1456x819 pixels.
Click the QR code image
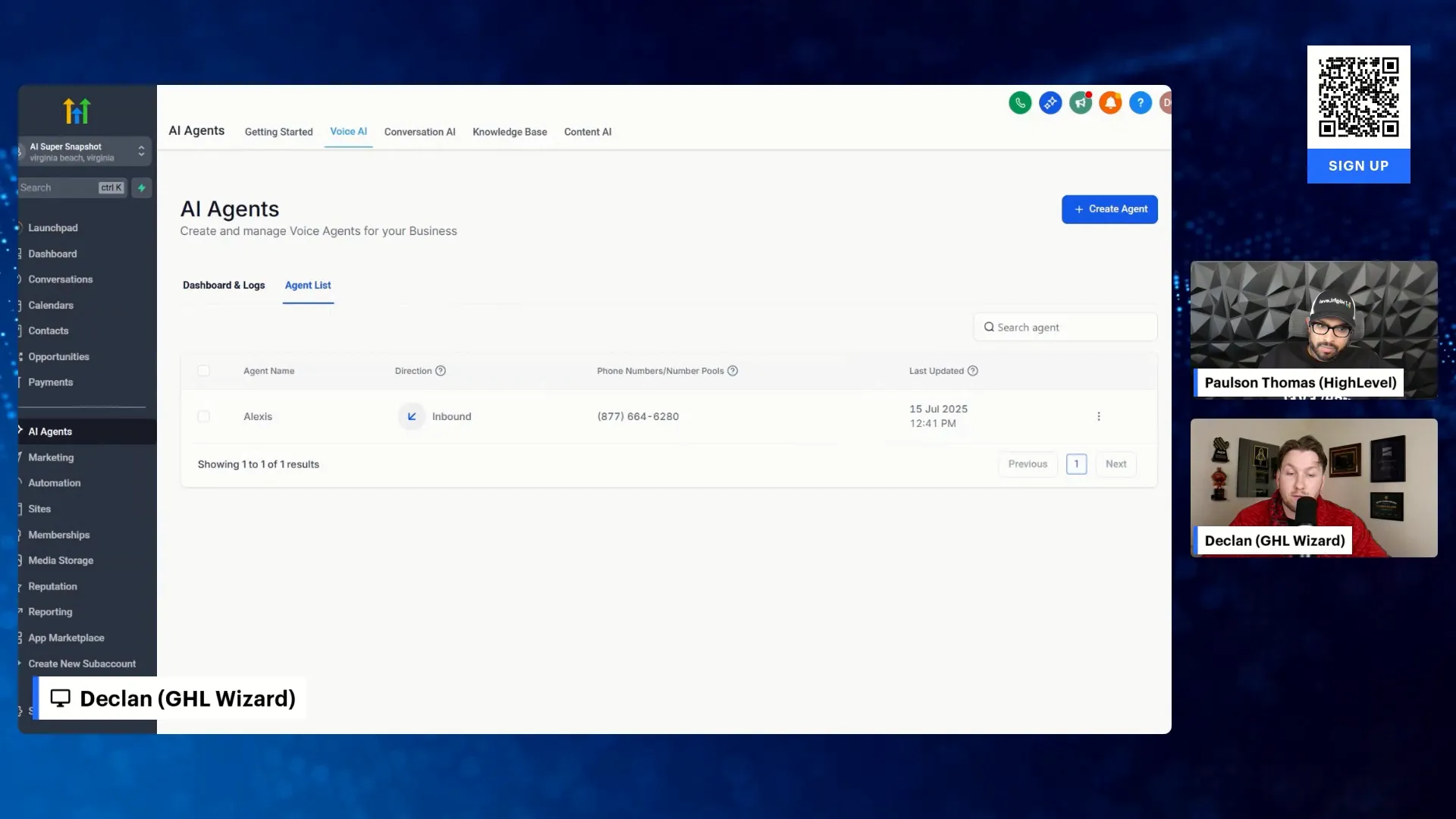tap(1359, 97)
